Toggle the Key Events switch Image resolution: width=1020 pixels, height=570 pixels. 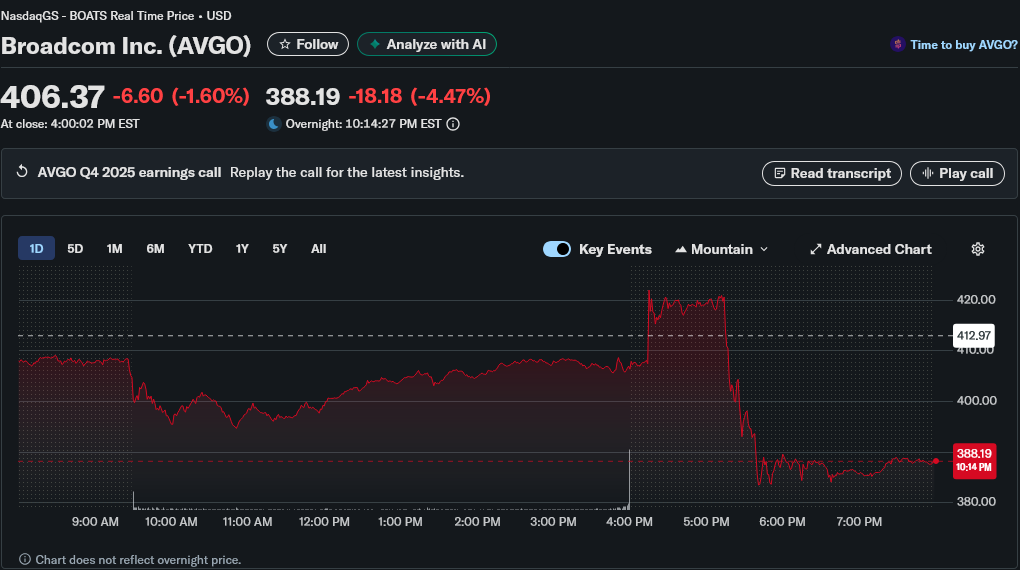pos(557,249)
